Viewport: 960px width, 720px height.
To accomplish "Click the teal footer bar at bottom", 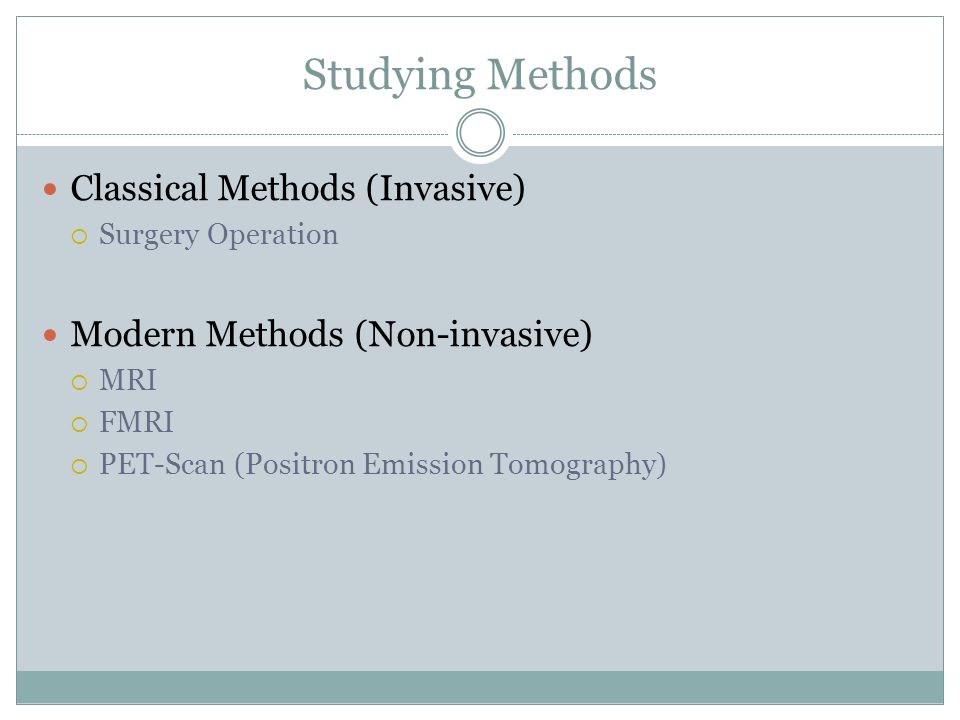I will 480,687.
